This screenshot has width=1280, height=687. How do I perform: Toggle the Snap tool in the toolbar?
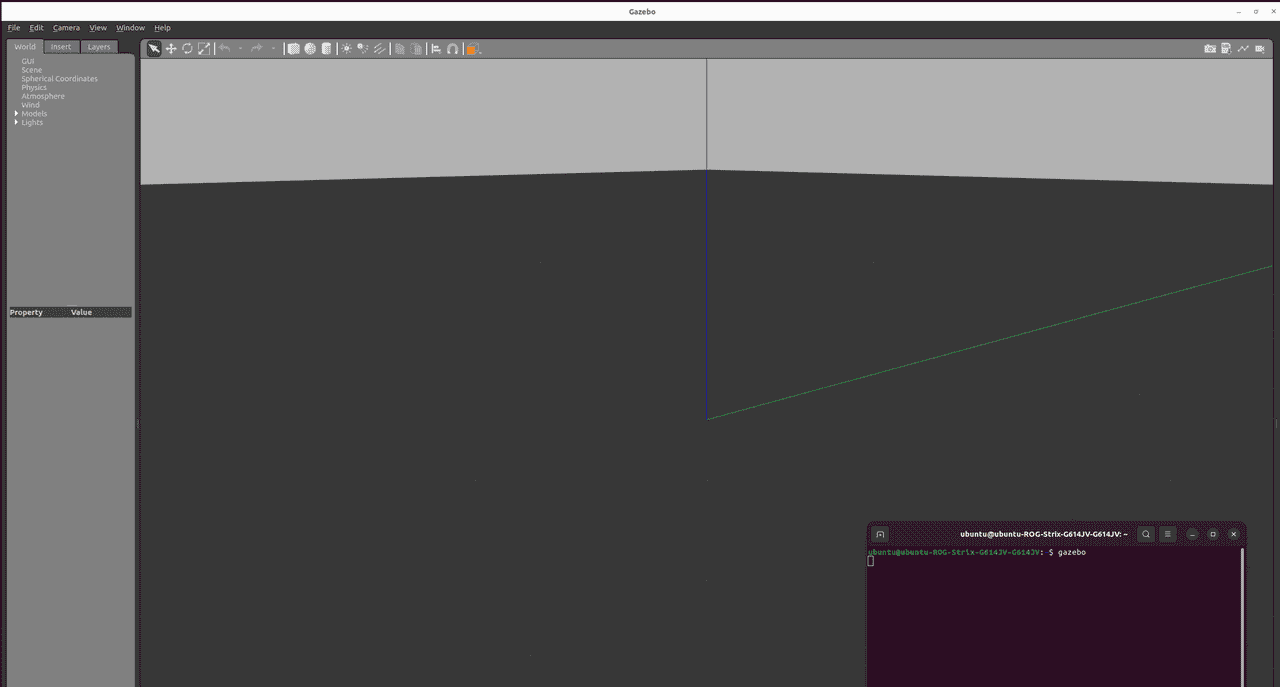[452, 48]
